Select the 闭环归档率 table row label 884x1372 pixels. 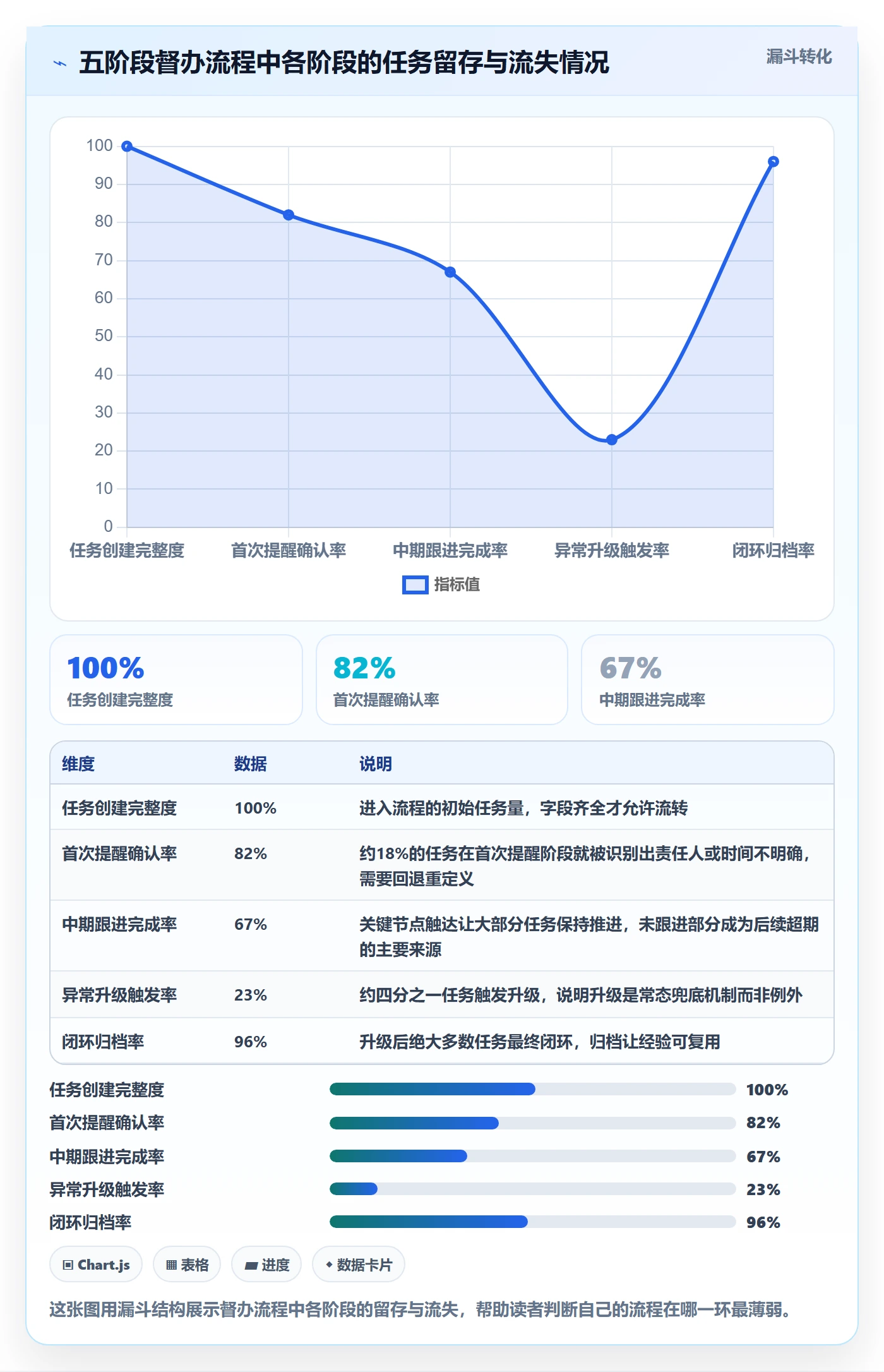coord(103,1042)
